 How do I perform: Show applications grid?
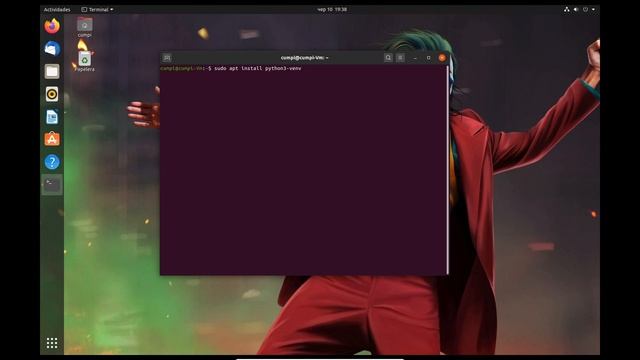(x=52, y=343)
